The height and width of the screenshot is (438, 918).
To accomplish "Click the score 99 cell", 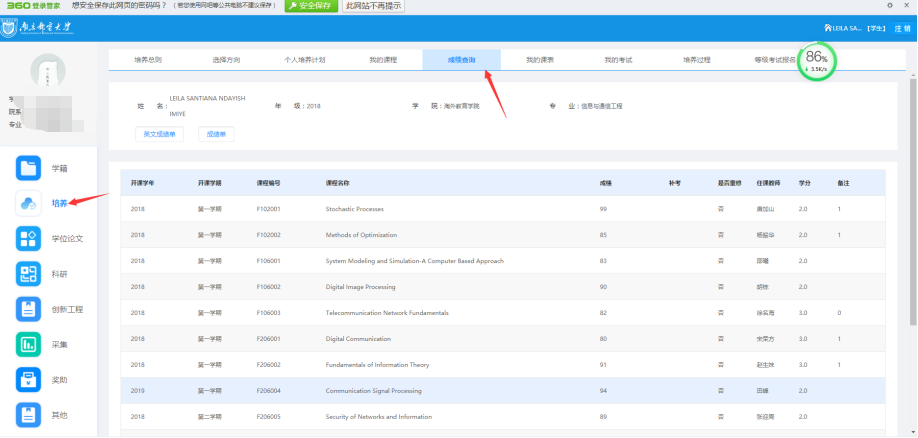I will pos(603,209).
